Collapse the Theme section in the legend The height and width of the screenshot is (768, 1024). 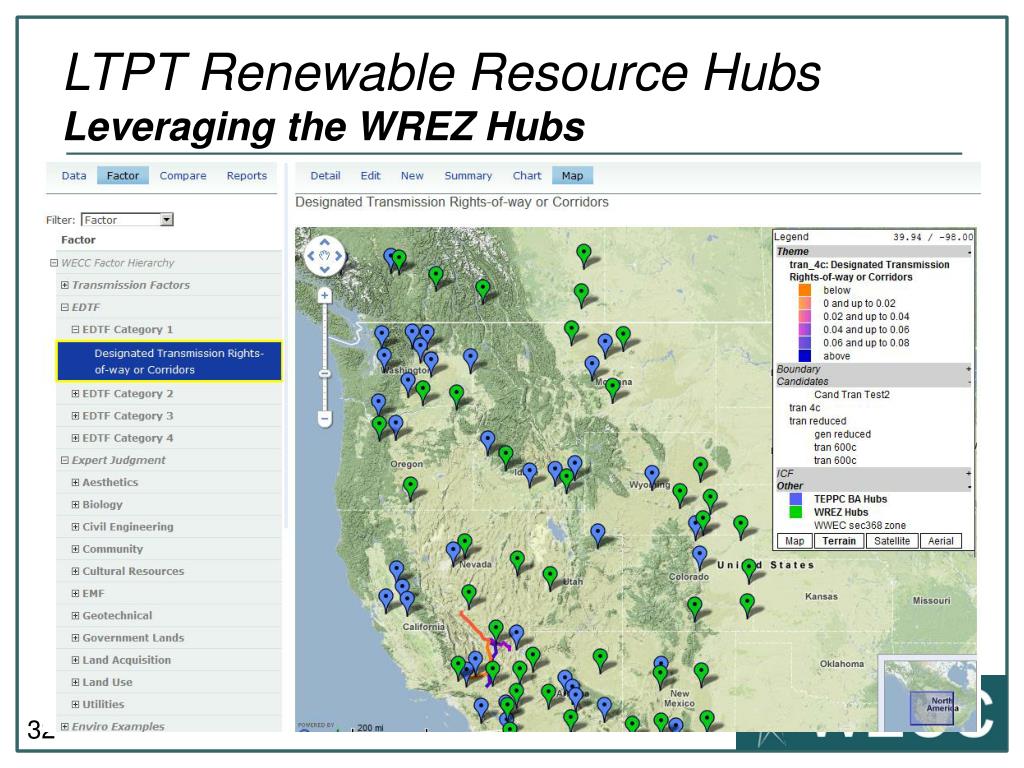coord(968,252)
